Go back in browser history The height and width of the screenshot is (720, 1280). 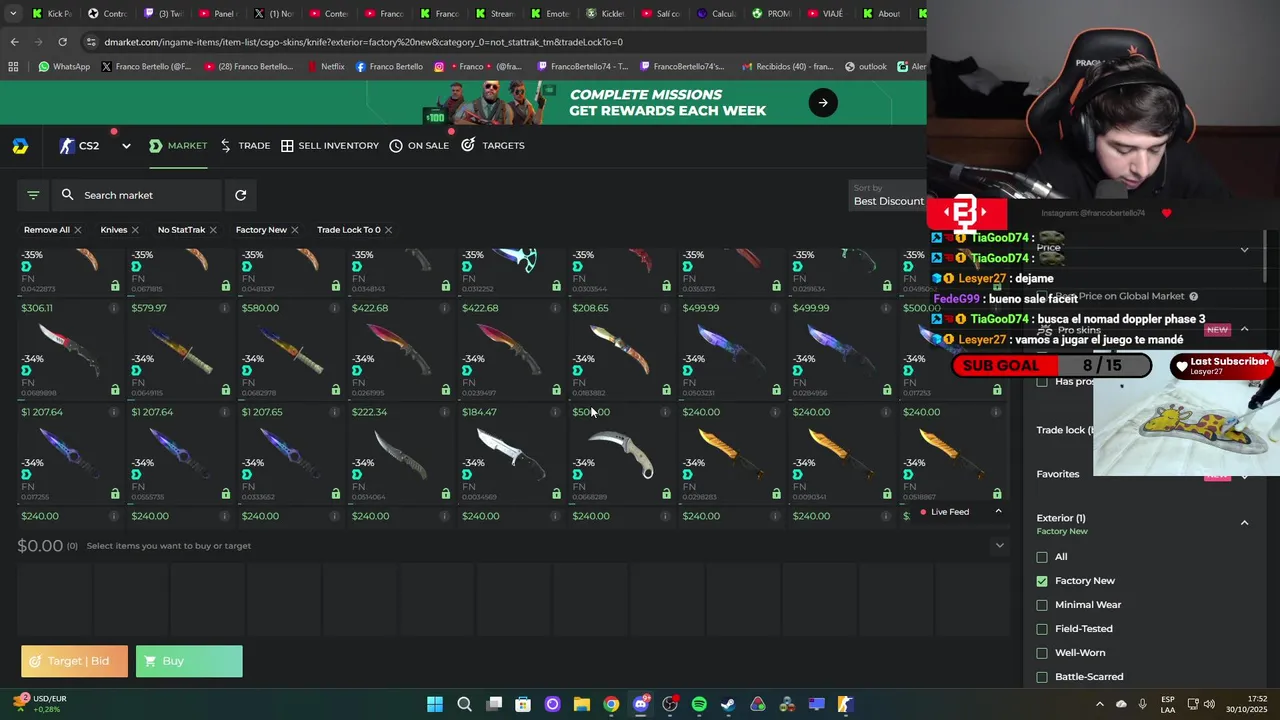14,42
